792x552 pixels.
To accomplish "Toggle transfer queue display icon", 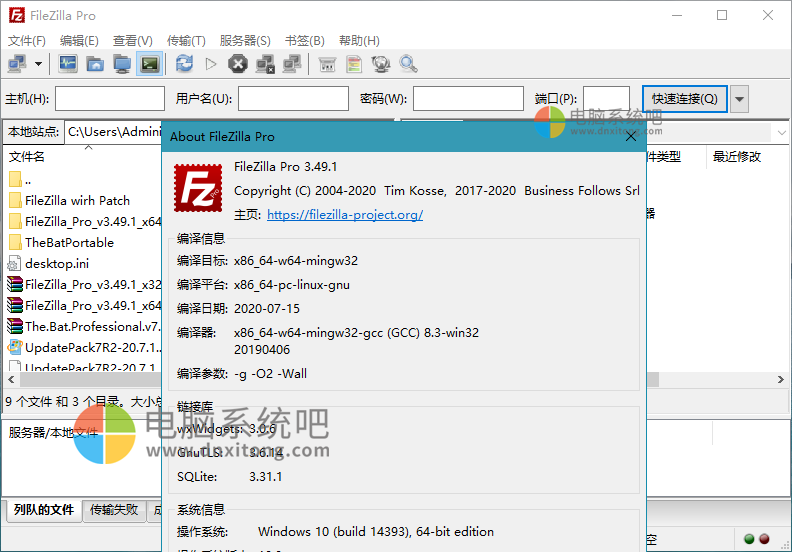I will [150, 64].
